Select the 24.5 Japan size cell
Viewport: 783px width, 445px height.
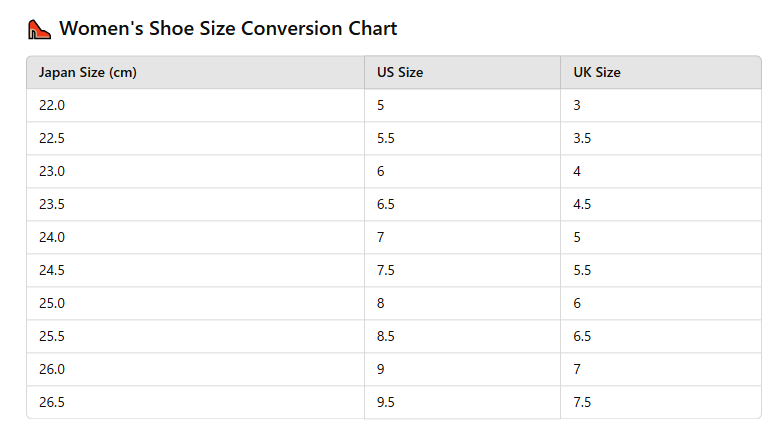coord(52,270)
